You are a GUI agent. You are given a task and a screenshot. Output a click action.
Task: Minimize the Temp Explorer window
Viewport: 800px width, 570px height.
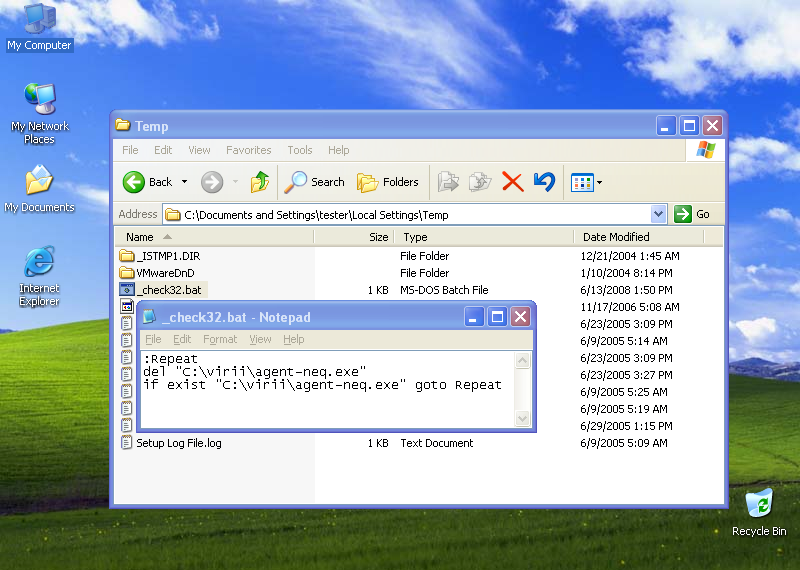point(666,126)
